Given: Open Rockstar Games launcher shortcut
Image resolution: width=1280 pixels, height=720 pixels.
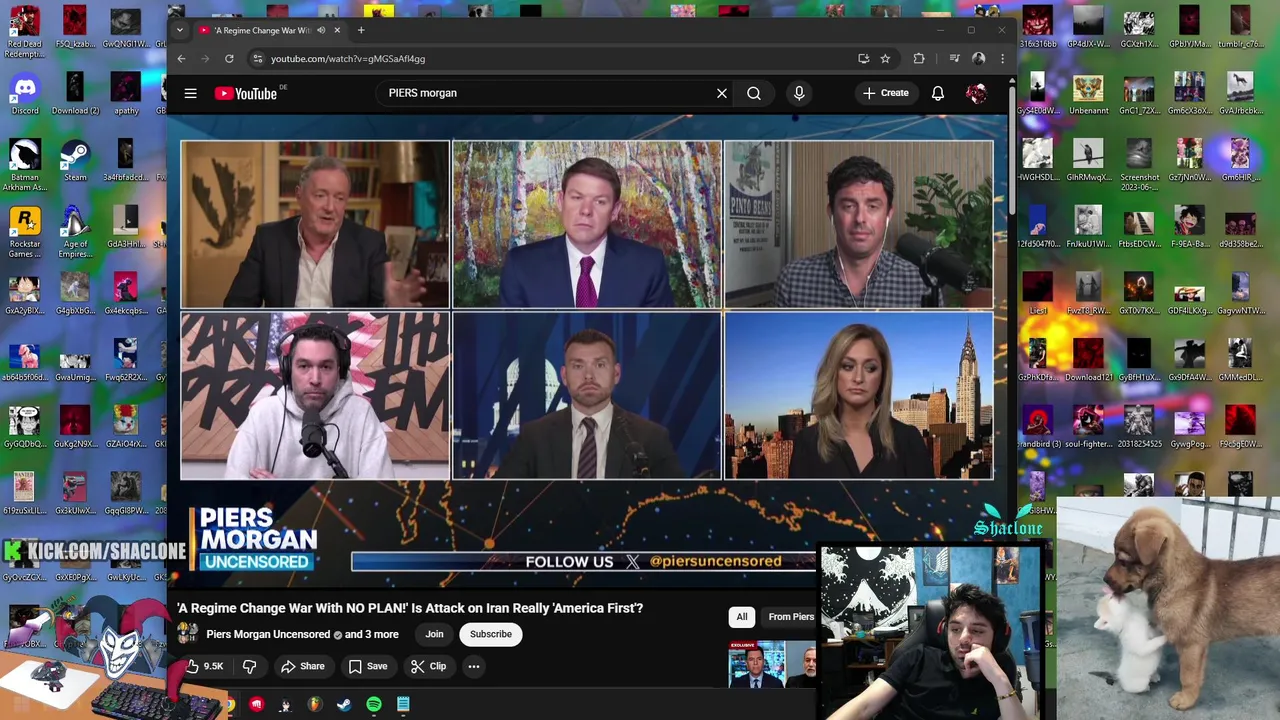Looking at the screenshot, I should click(x=25, y=232).
